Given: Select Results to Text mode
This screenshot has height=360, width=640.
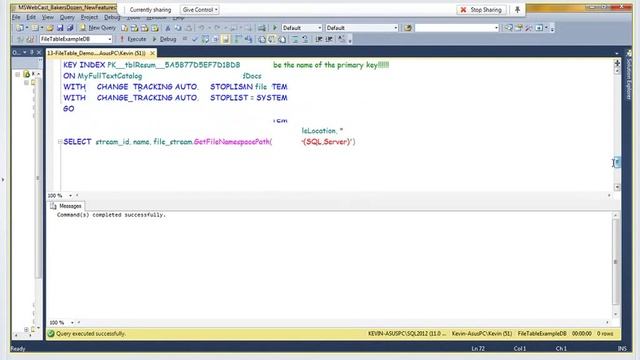Looking at the screenshot, I should click(x=262, y=39).
